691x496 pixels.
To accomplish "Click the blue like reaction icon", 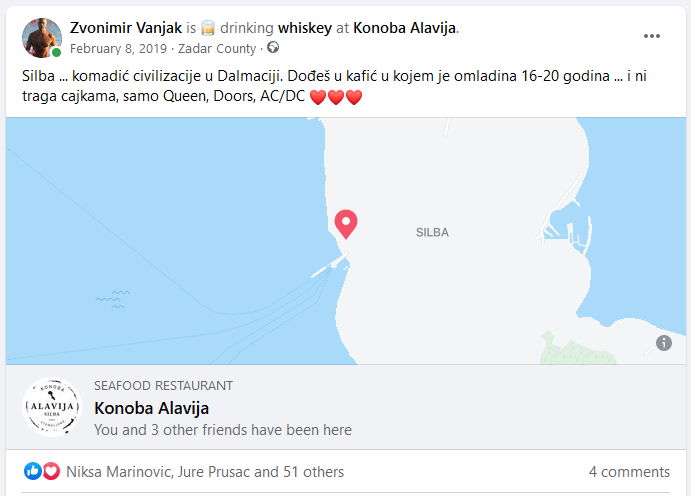I will 33,471.
